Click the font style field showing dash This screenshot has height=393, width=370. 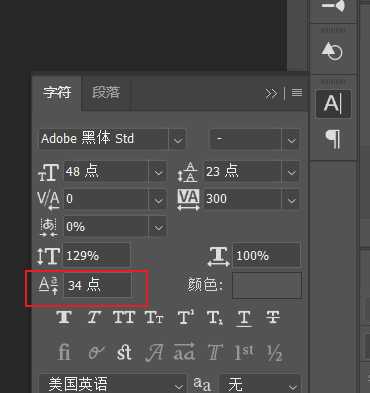pyautogui.click(x=246, y=139)
